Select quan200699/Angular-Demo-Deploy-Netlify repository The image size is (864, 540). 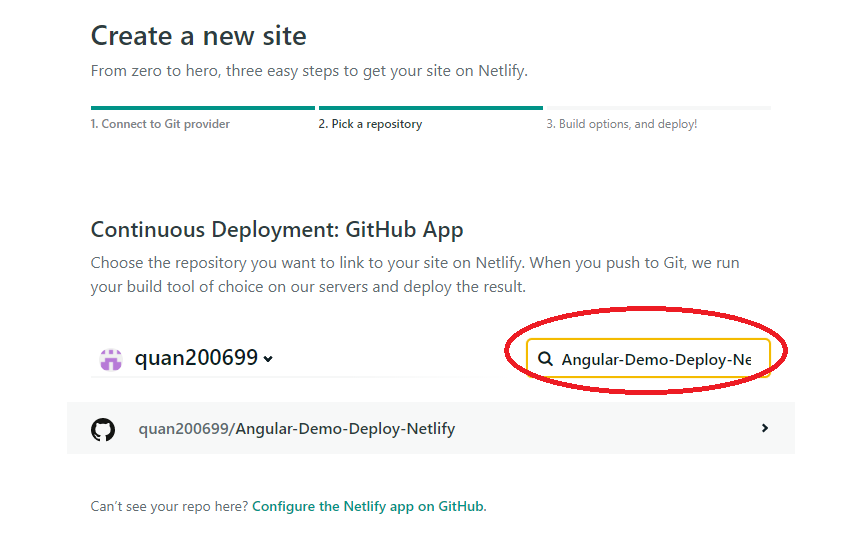pyautogui.click(x=431, y=428)
